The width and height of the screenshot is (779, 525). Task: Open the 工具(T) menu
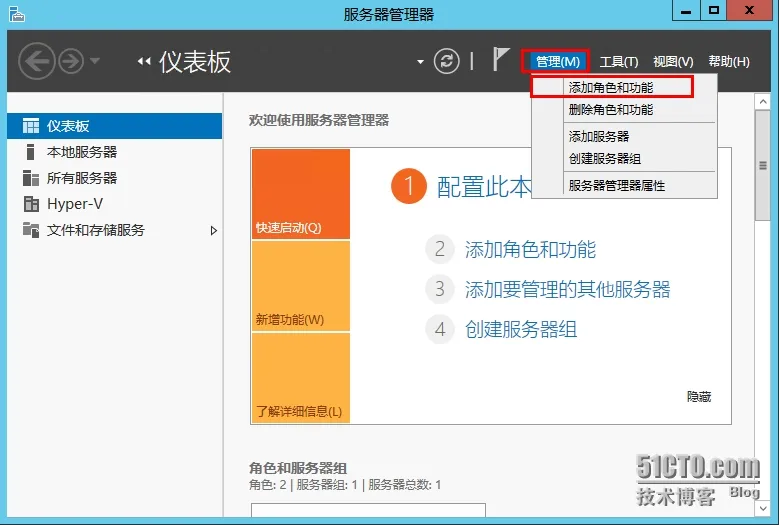[x=619, y=62]
